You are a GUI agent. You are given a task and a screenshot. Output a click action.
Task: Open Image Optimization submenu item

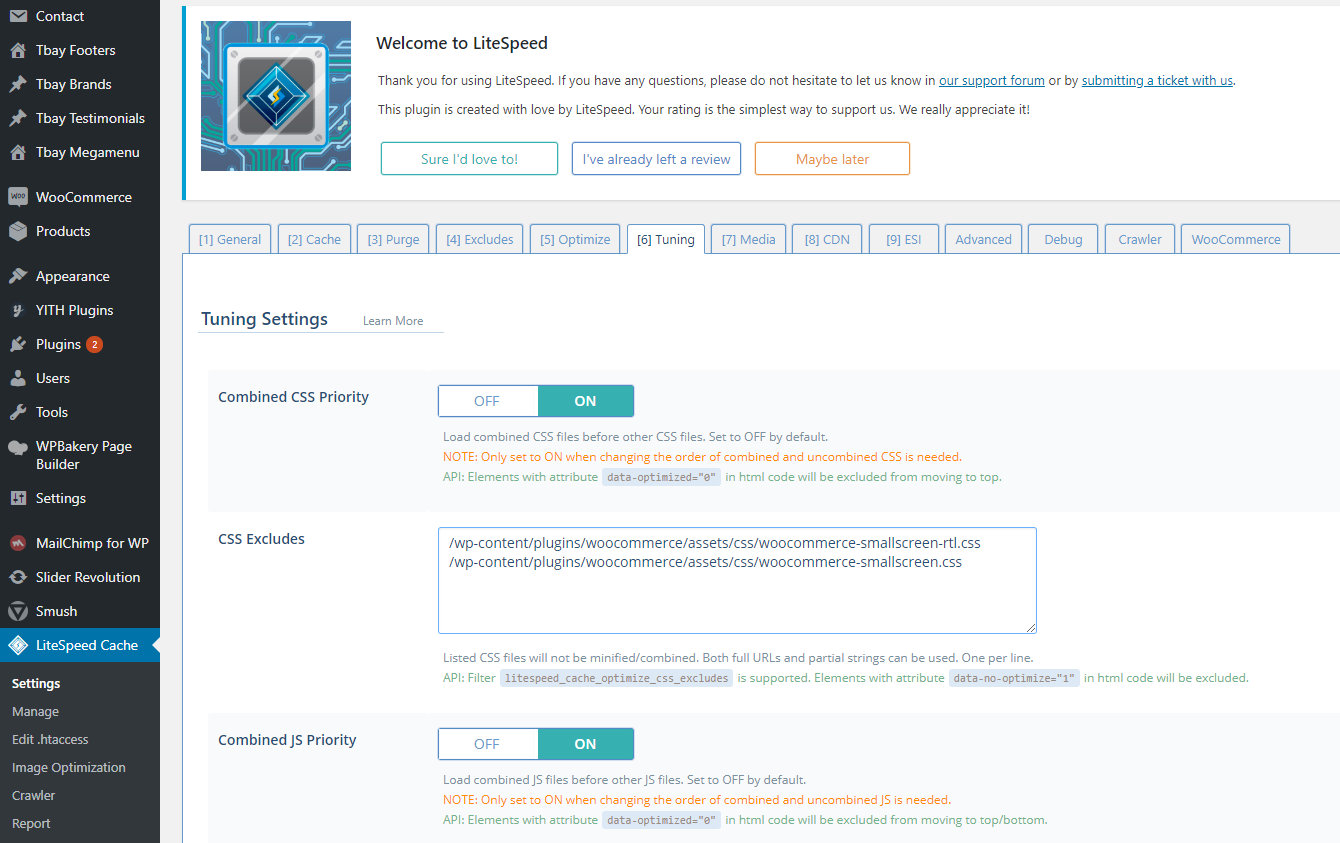pyautogui.click(x=69, y=768)
